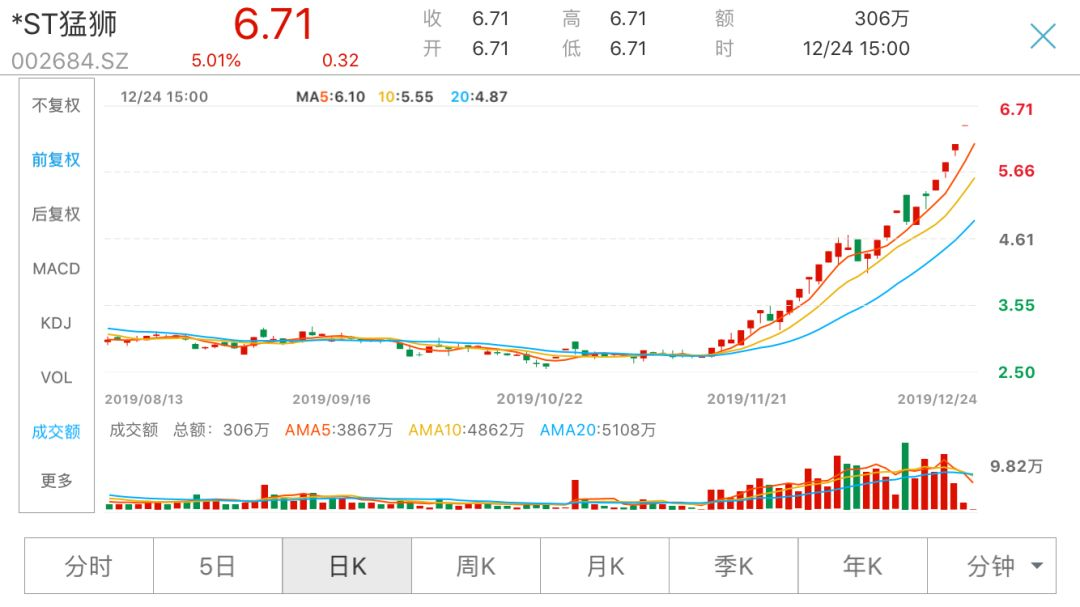Click the large current price 6.71
This screenshot has height=607, width=1080.
[x=273, y=24]
